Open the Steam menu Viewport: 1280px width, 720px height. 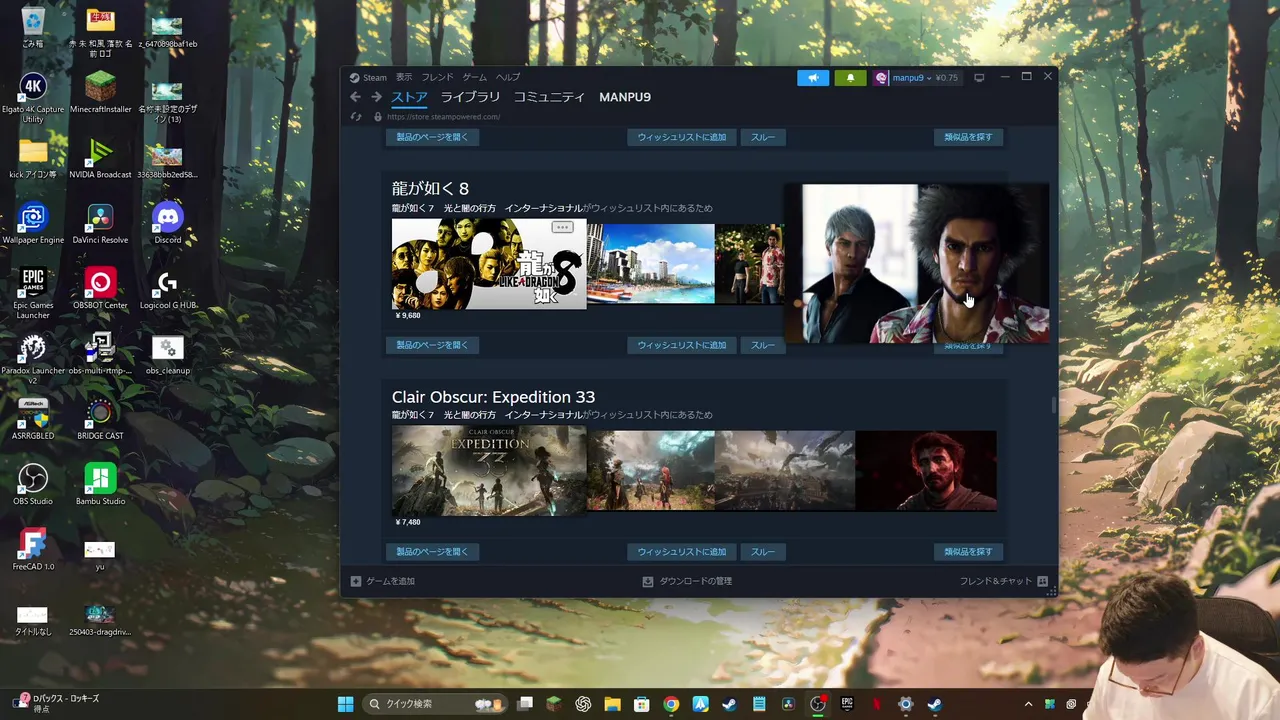368,77
